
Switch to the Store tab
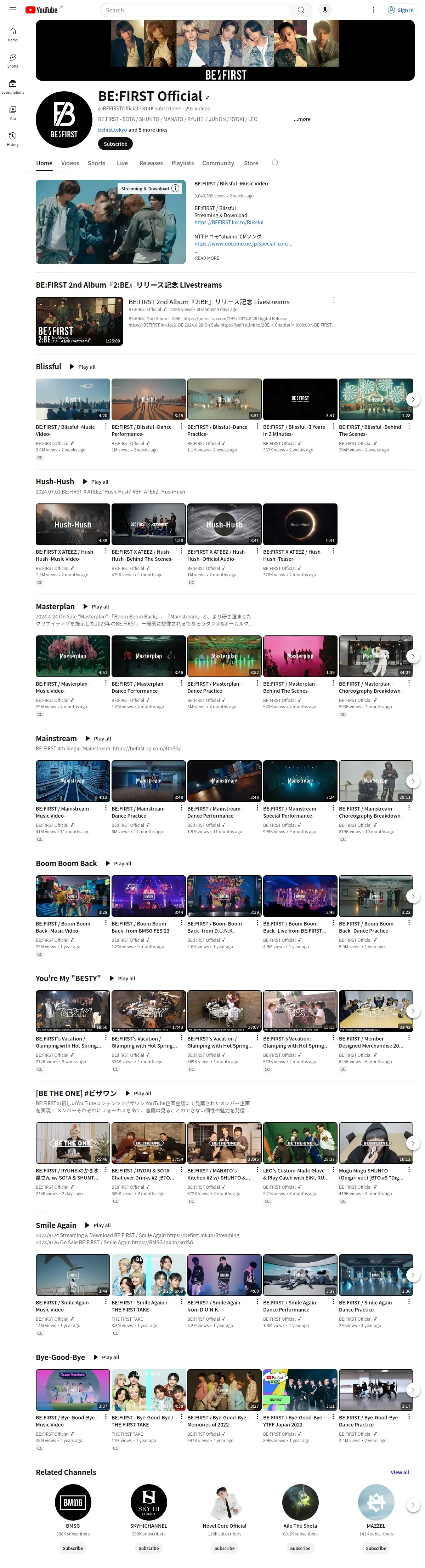[x=251, y=163]
